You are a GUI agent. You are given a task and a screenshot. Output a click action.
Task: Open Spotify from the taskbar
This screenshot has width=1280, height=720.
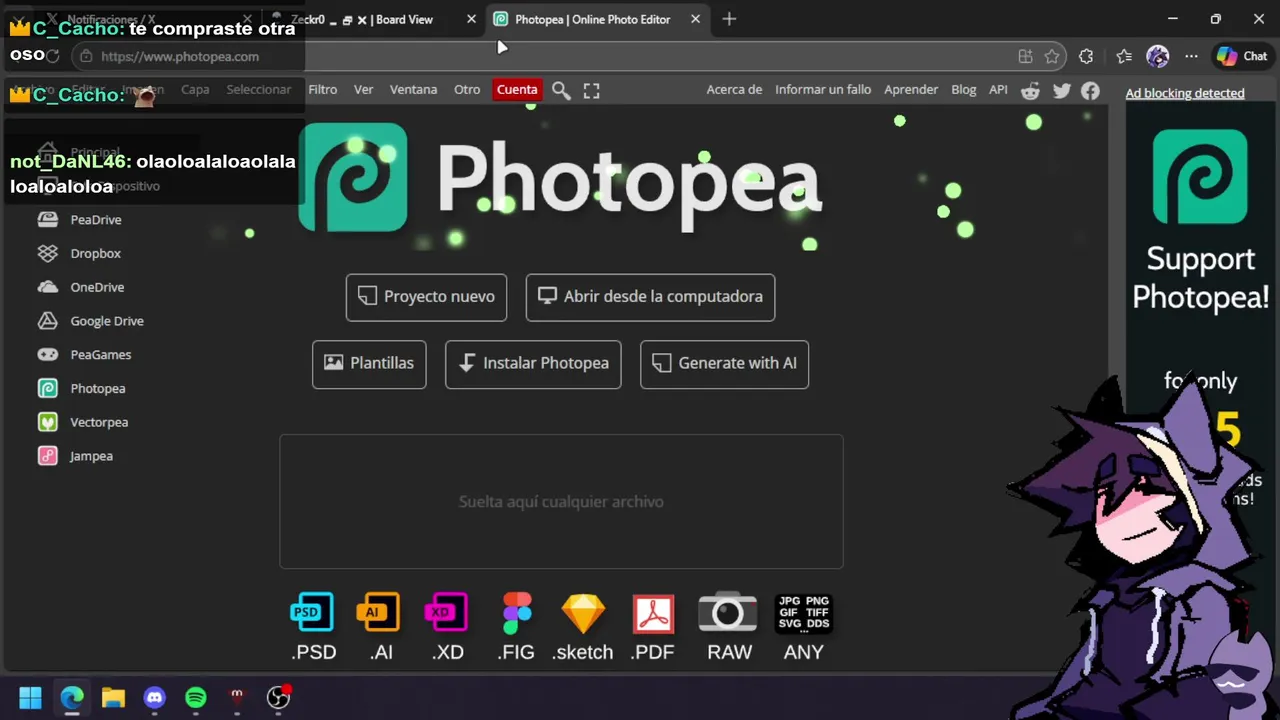click(x=196, y=698)
